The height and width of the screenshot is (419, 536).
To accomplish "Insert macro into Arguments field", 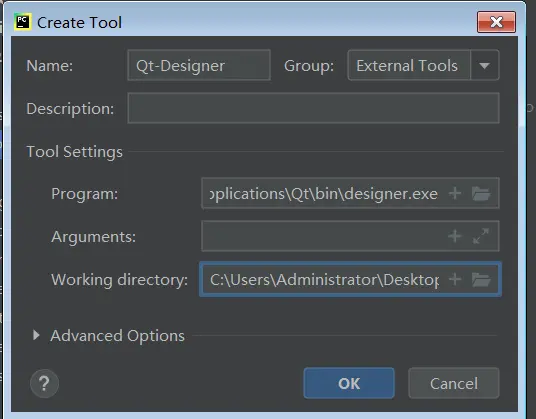I will point(455,236).
